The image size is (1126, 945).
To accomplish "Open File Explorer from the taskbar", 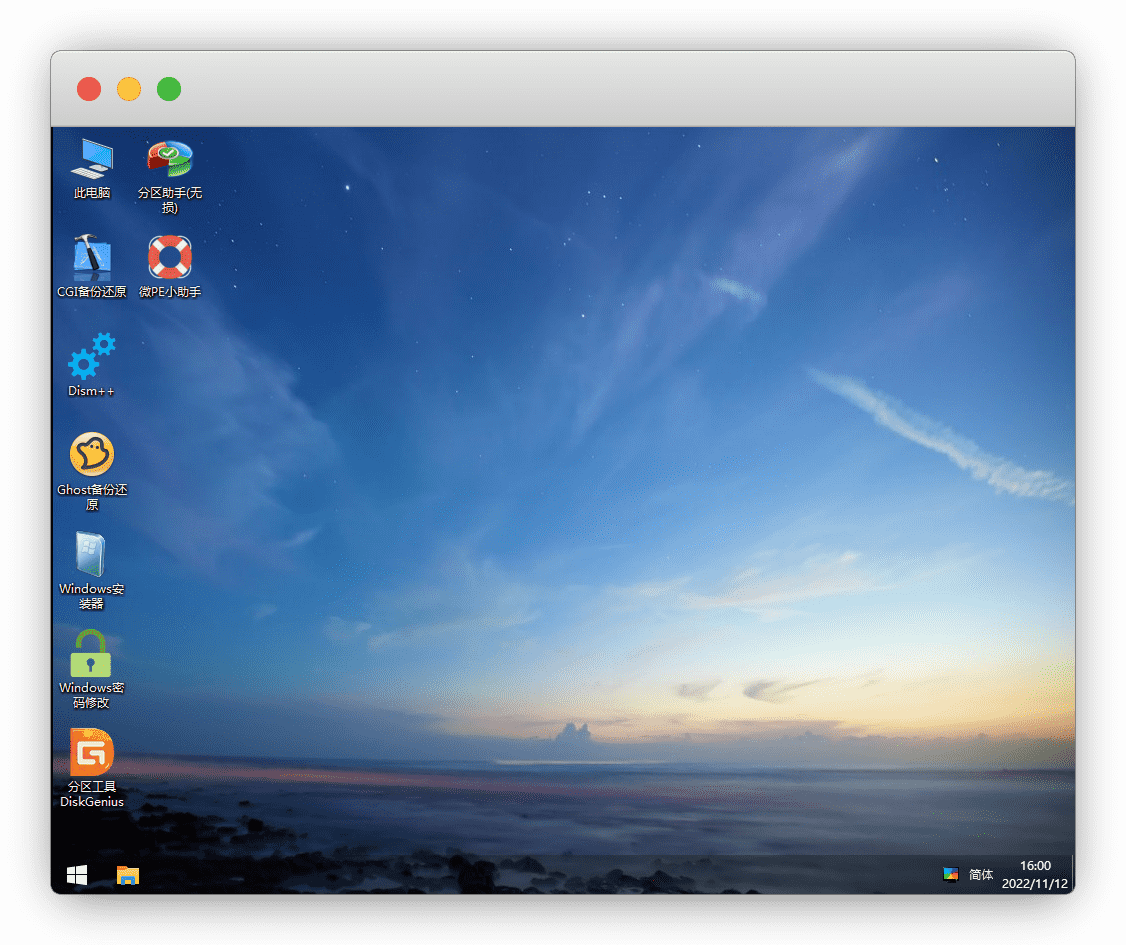I will [x=128, y=875].
